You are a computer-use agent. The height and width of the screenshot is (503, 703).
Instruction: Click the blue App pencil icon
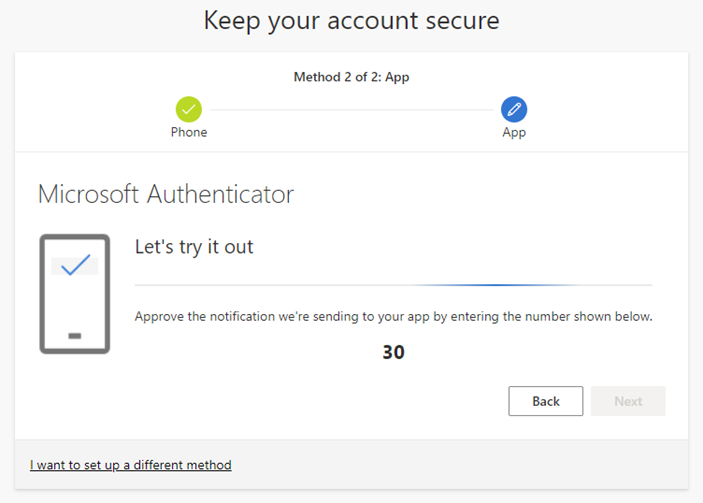[x=514, y=109]
